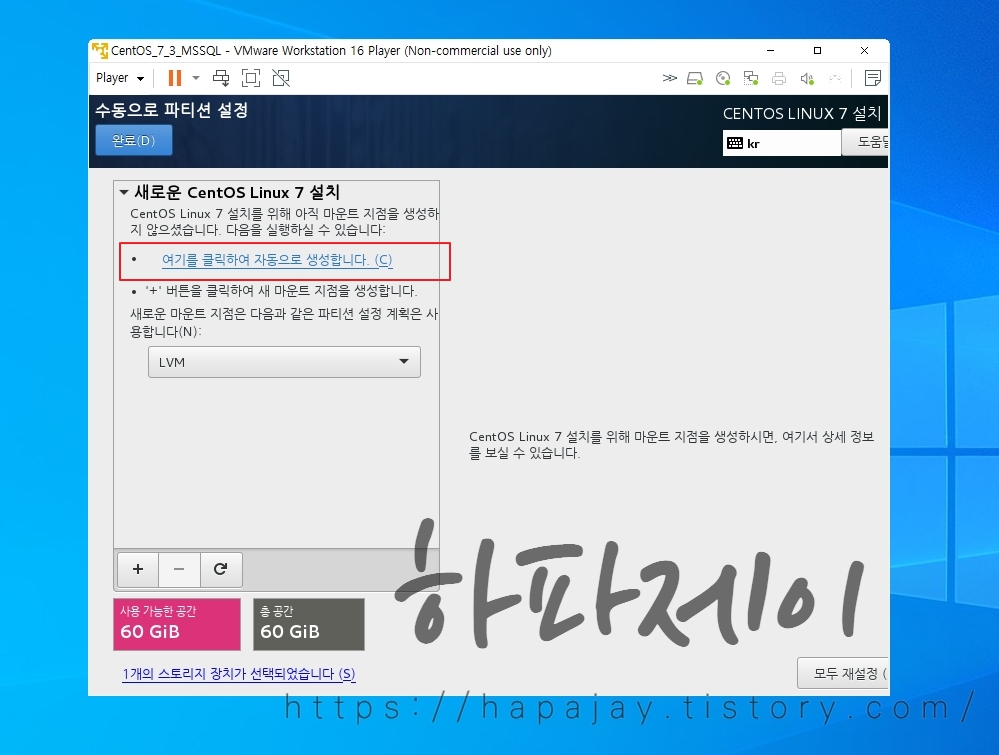Screen dimensions: 999x755
Task: Click the CD/DVD drive device icon
Action: (722, 78)
